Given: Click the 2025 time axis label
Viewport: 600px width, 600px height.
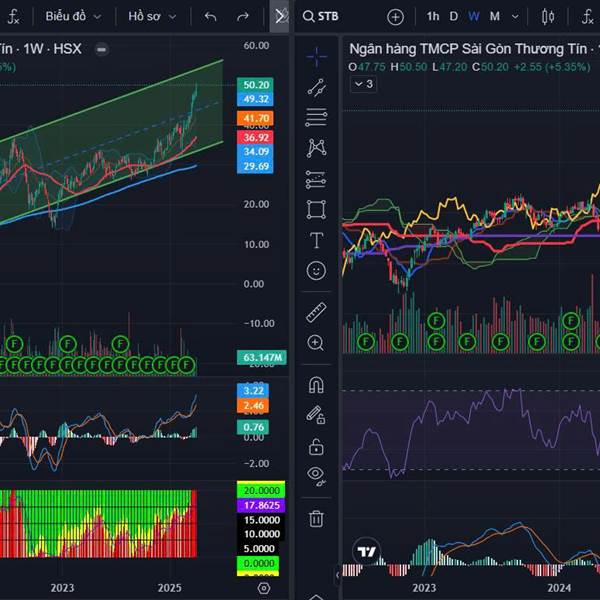Looking at the screenshot, I should coord(170,587).
